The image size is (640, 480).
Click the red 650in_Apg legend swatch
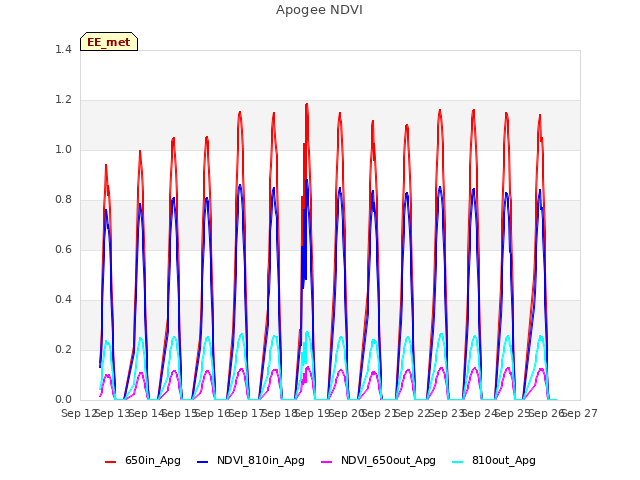click(111, 462)
